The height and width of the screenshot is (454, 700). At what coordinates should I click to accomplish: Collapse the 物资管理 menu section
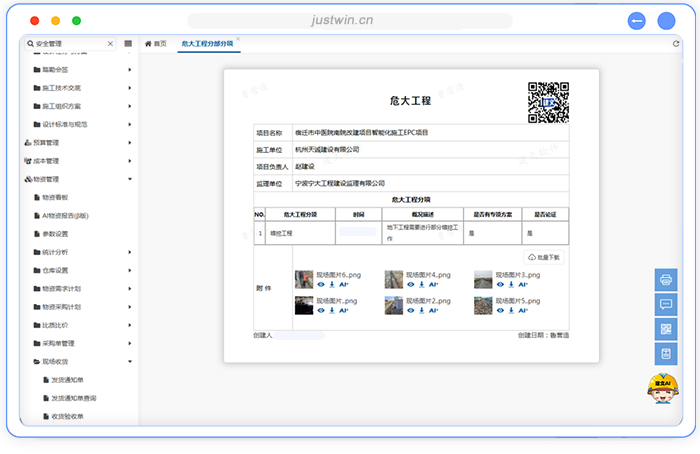coord(129,179)
